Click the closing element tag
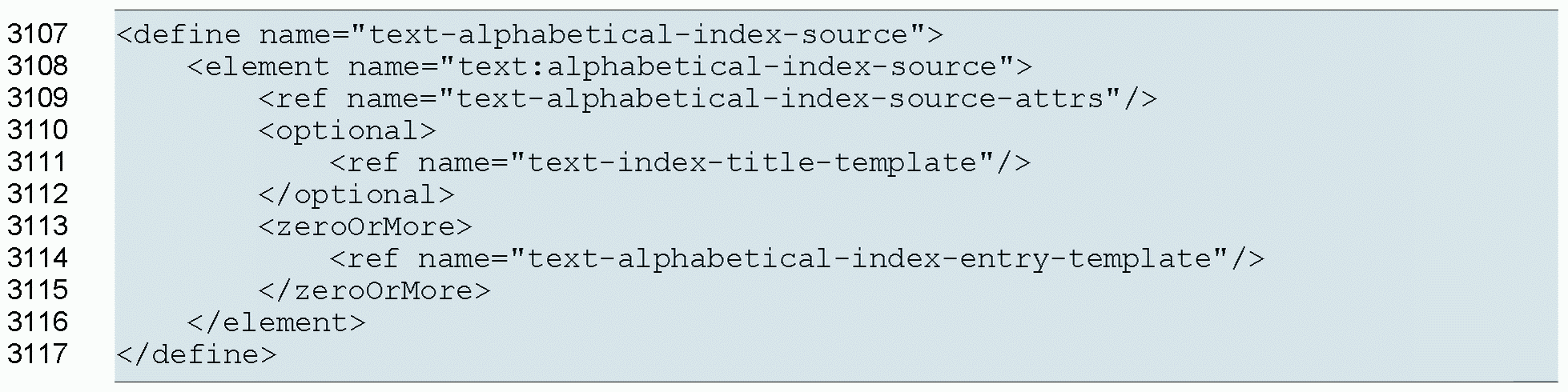The height and width of the screenshot is (392, 1568). [276, 322]
